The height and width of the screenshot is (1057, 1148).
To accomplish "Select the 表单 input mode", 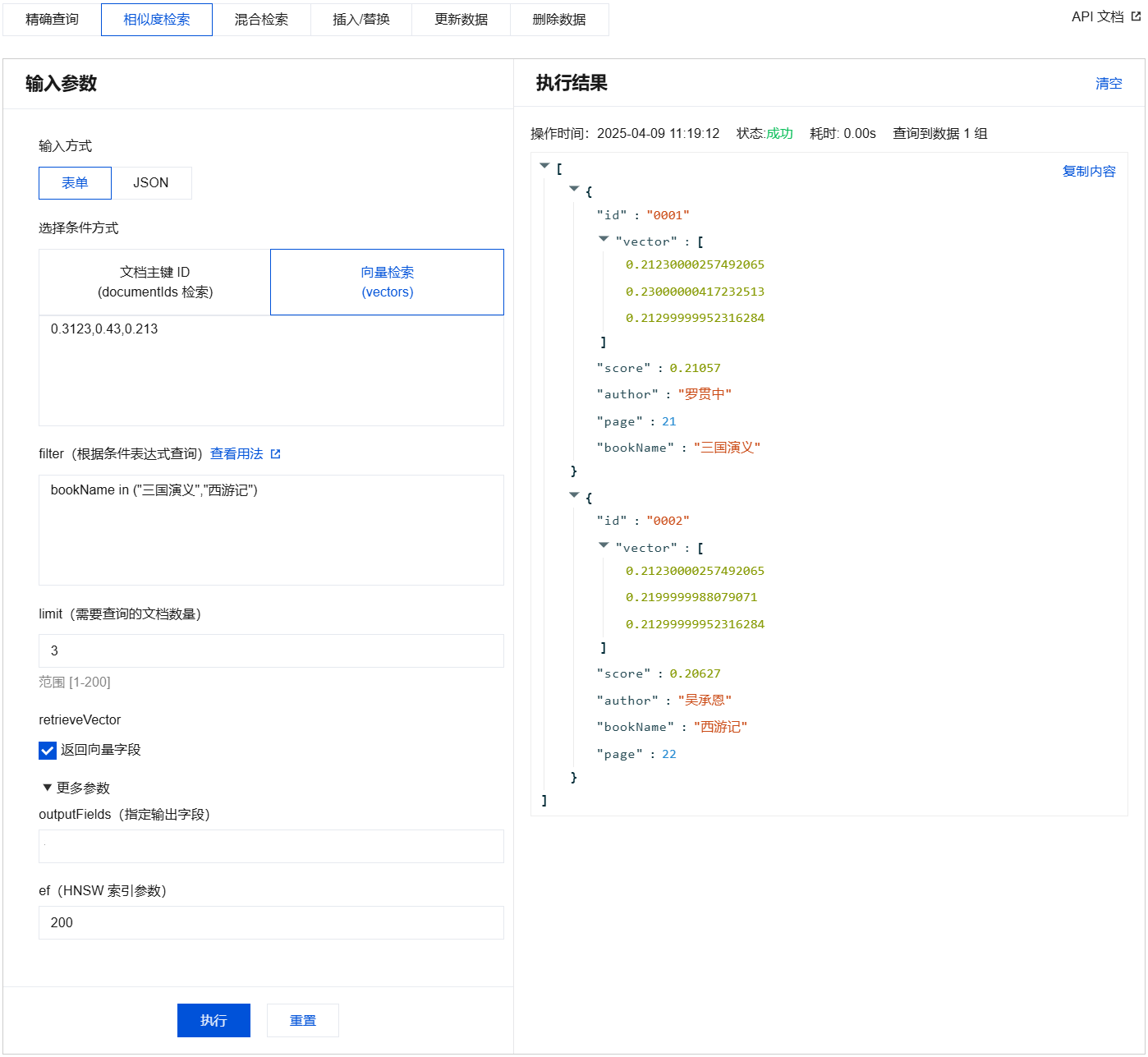I will coord(75,183).
